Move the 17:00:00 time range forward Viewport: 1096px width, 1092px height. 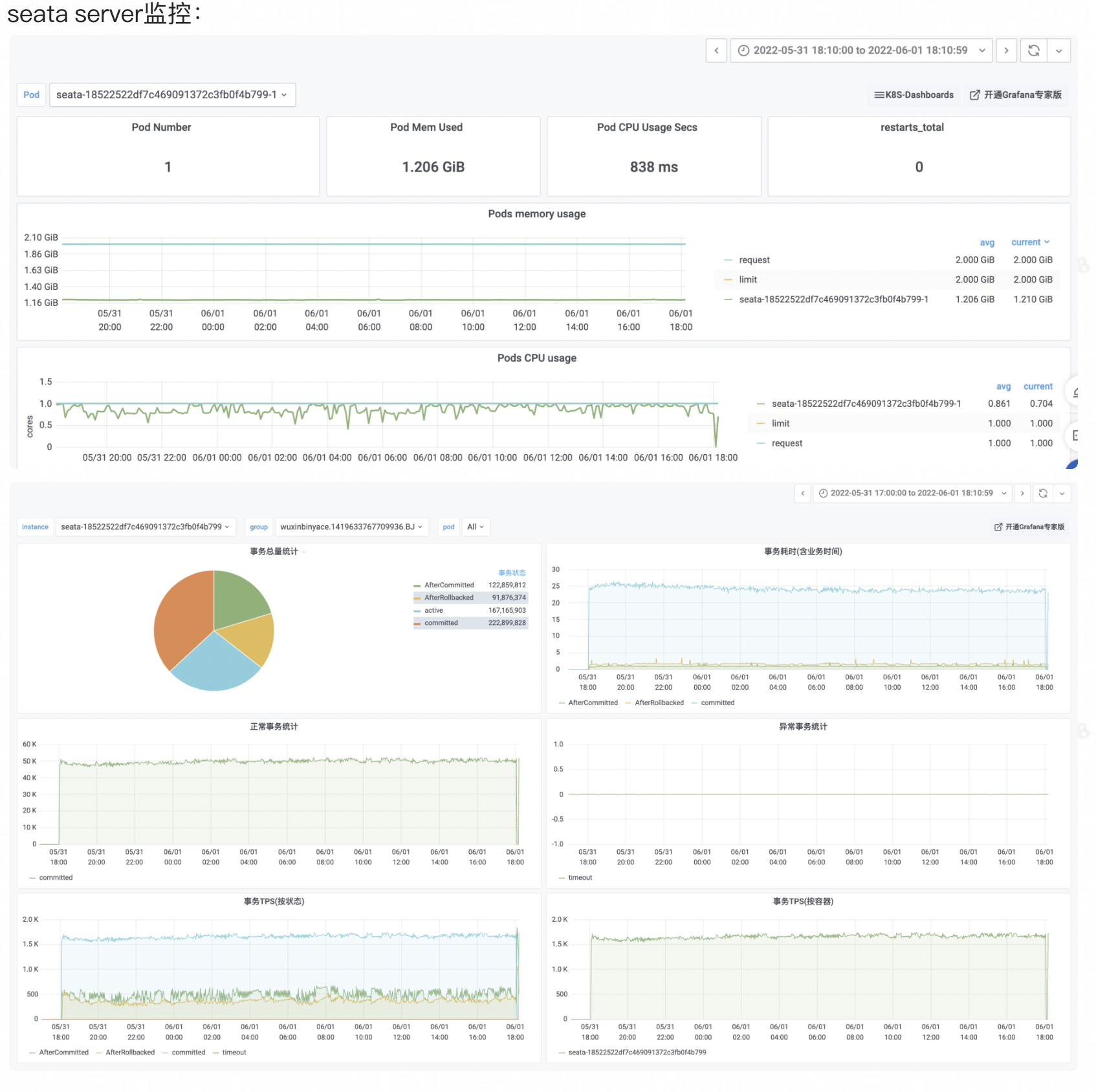(x=1022, y=493)
